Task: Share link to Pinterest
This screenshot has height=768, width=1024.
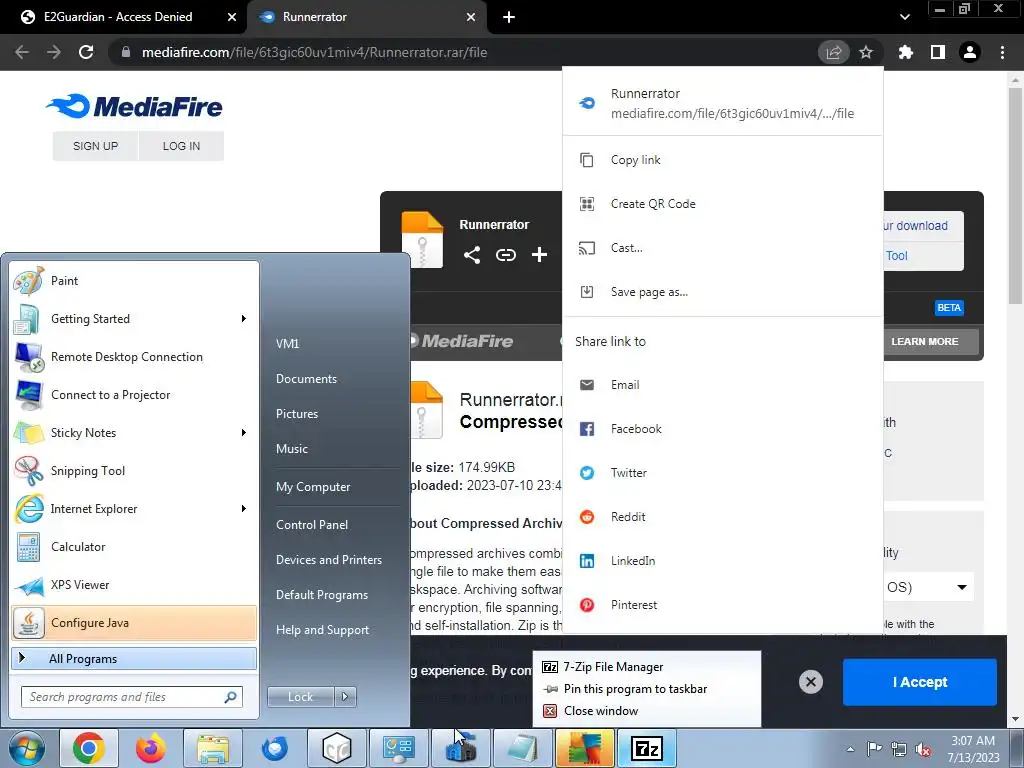Action: (722, 605)
